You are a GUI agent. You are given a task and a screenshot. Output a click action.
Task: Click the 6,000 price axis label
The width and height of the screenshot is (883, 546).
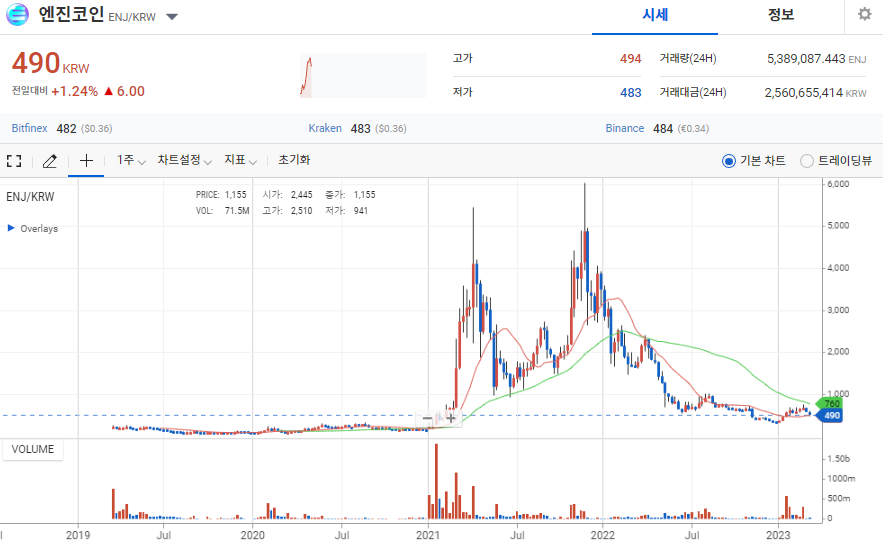(838, 184)
